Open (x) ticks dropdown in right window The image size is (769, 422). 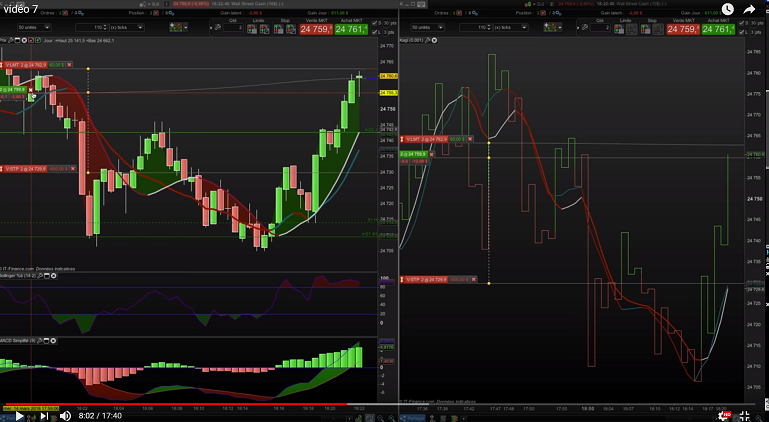pyautogui.click(x=511, y=27)
